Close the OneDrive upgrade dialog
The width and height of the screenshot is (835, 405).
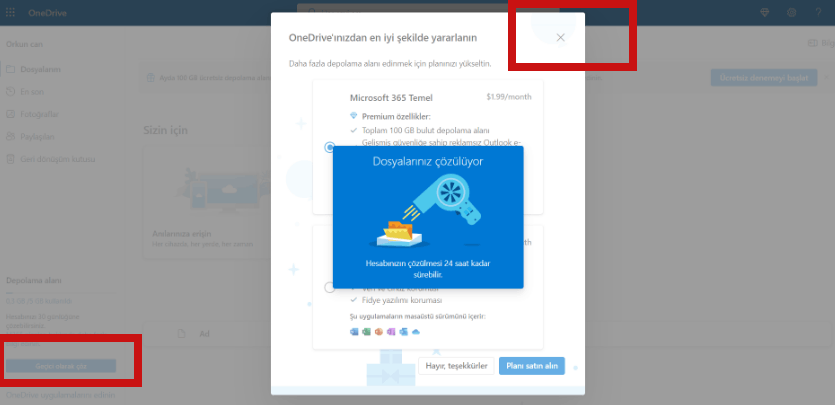pyautogui.click(x=560, y=37)
